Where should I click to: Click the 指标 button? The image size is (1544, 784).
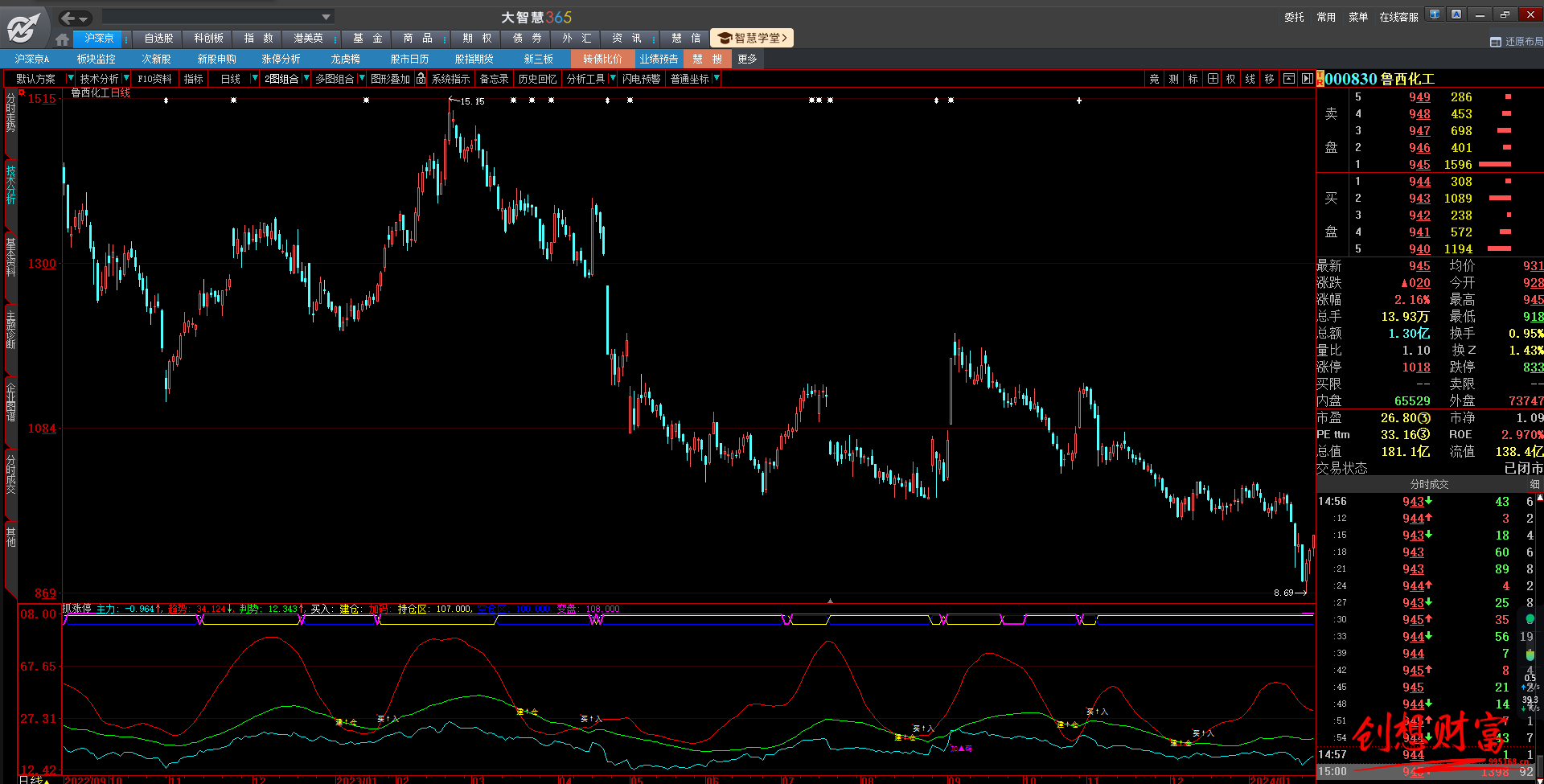[x=194, y=79]
